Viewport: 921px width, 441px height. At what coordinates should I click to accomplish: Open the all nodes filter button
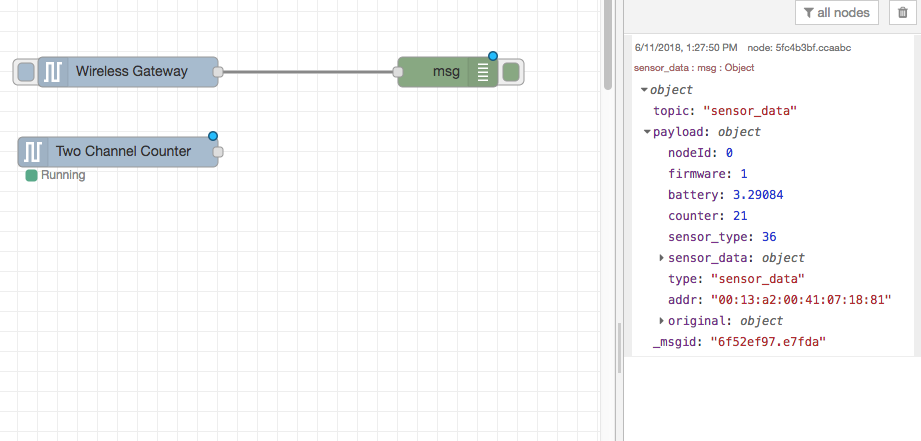(x=836, y=12)
